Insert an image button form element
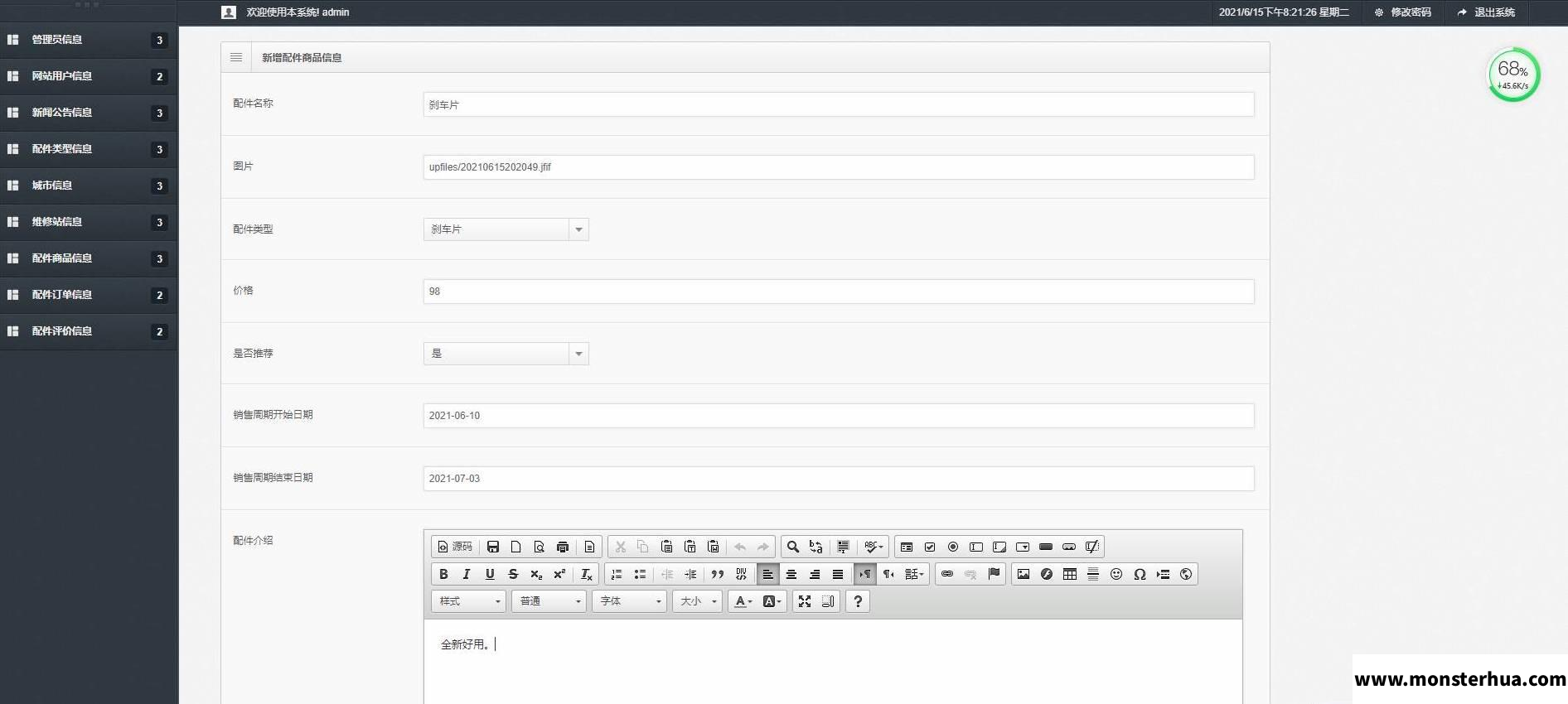The width and height of the screenshot is (1568, 704). (1069, 547)
